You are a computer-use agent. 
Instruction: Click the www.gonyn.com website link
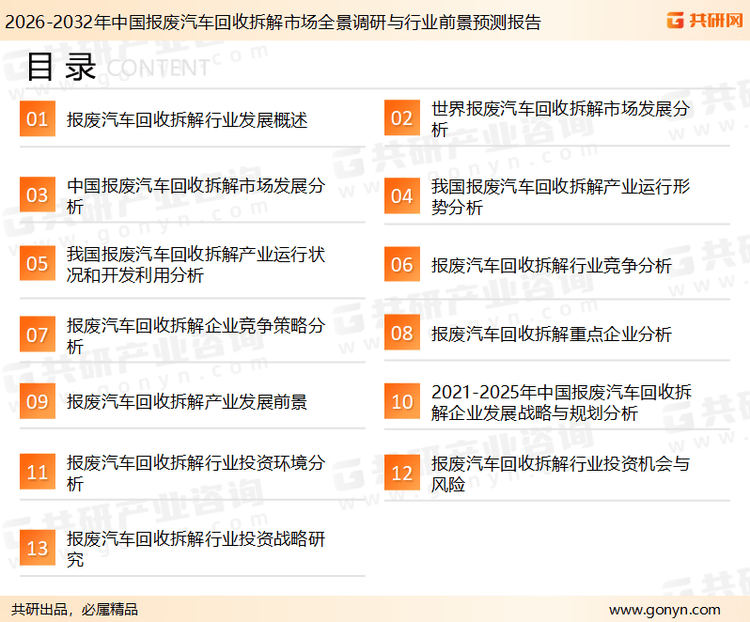(664, 609)
